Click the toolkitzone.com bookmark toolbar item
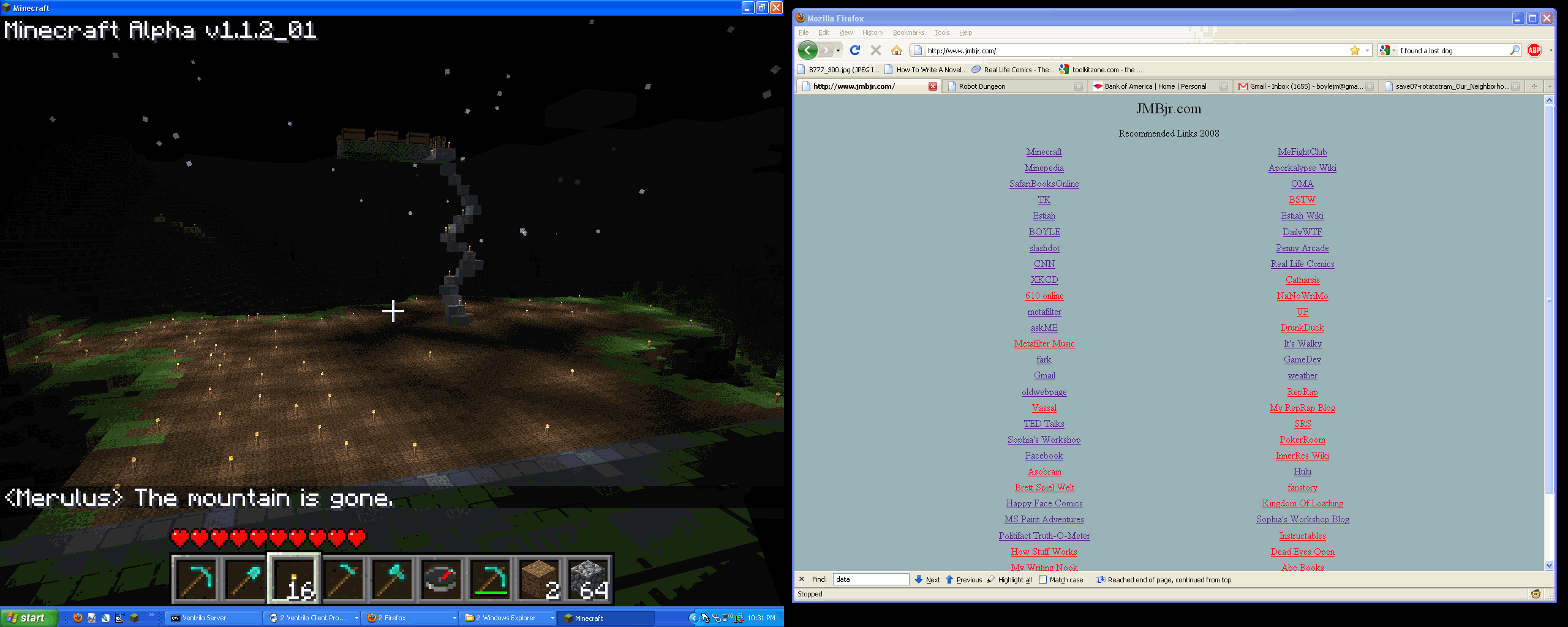Image resolution: width=1568 pixels, height=627 pixels. pyautogui.click(x=1101, y=69)
